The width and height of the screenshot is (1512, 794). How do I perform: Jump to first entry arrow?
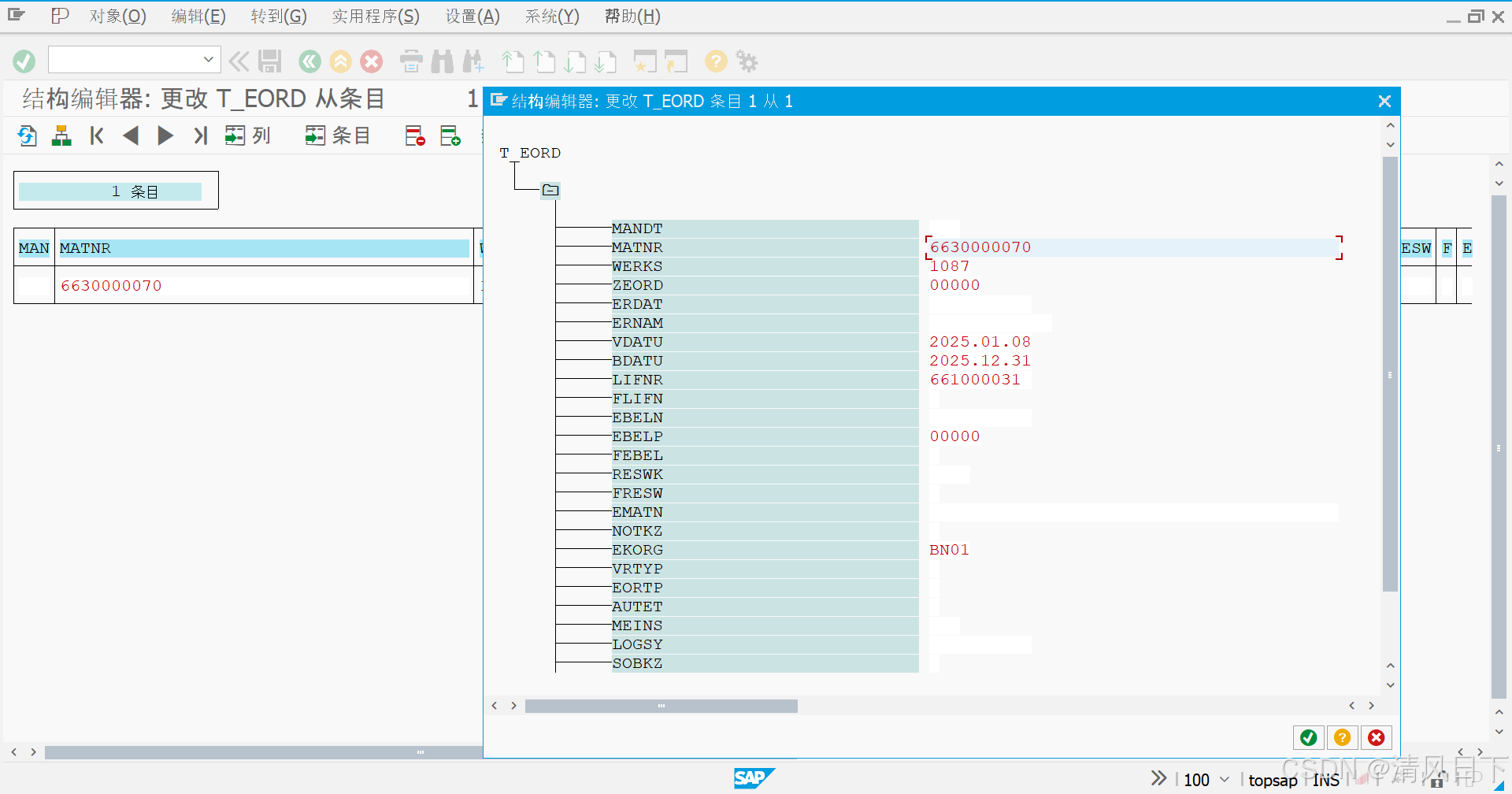[x=97, y=135]
